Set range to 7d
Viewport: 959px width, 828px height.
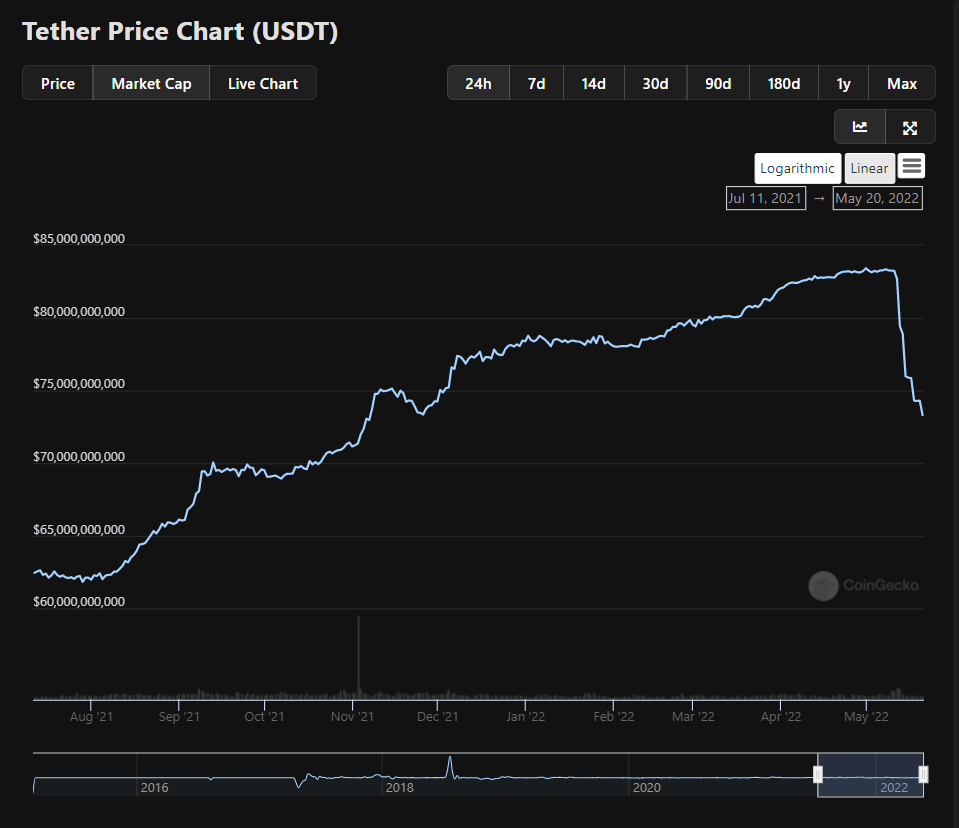point(537,83)
